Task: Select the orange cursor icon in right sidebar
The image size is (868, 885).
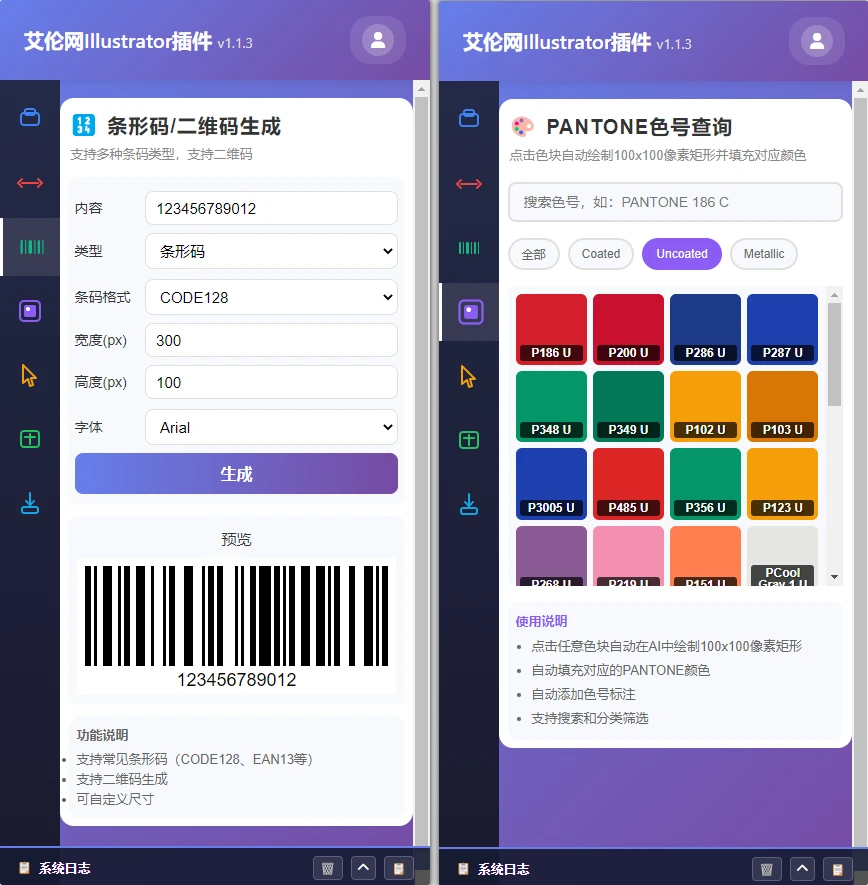Action: tap(469, 376)
